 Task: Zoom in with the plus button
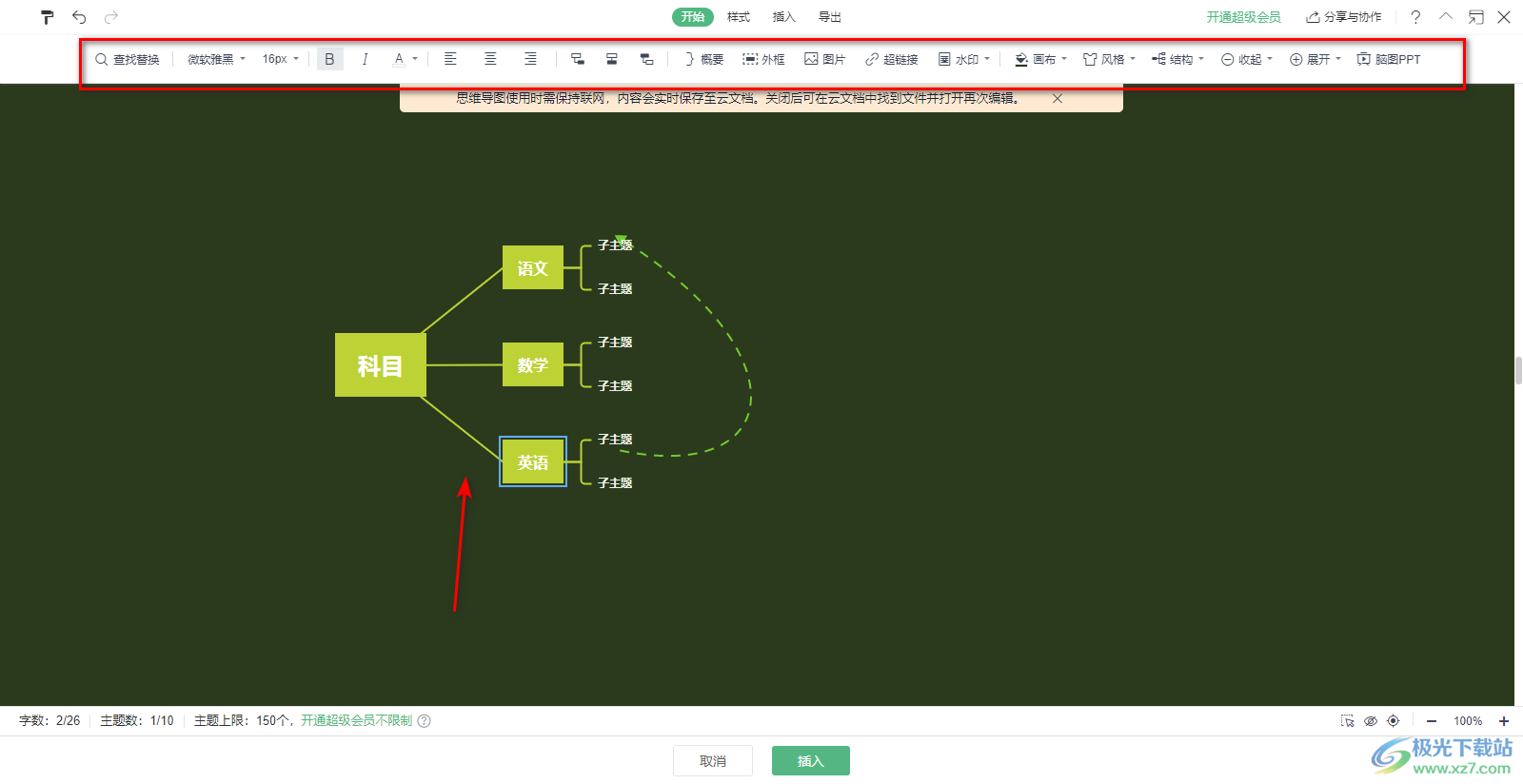pos(1504,720)
